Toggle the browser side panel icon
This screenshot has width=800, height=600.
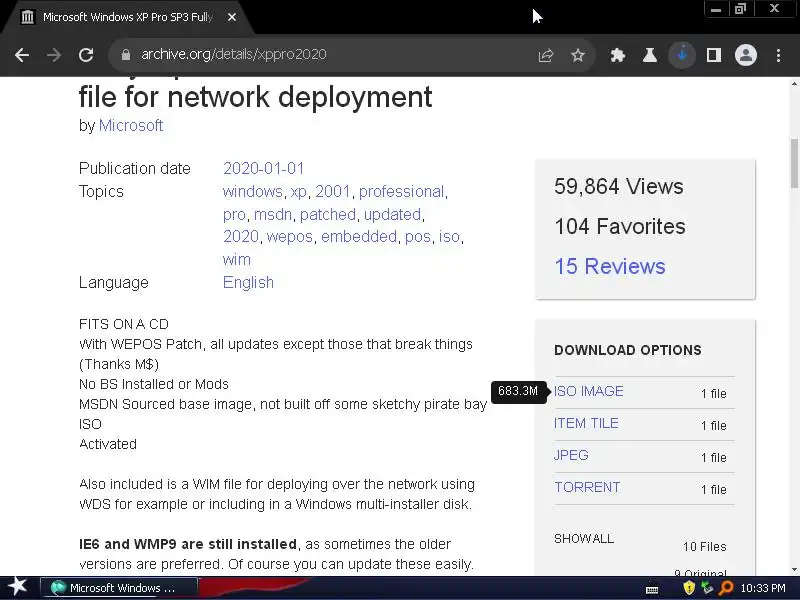point(714,55)
